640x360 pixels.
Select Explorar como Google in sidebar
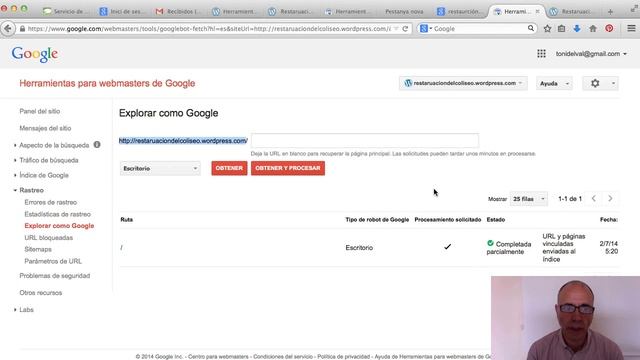[59, 226]
